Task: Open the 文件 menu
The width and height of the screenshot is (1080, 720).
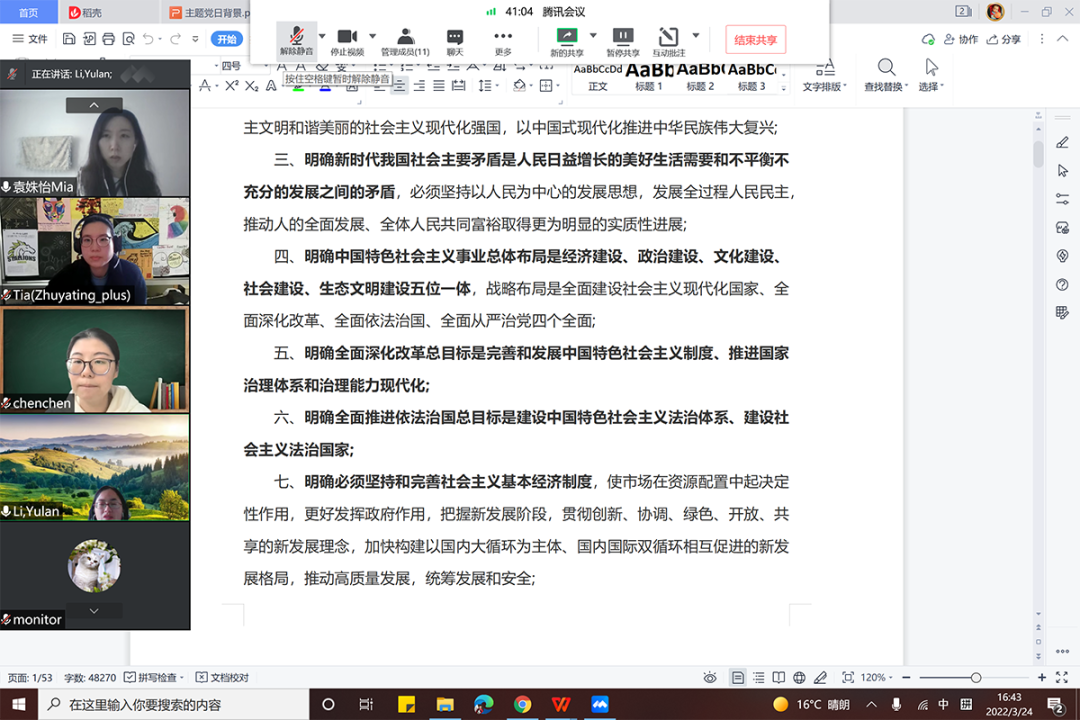Action: pos(30,39)
